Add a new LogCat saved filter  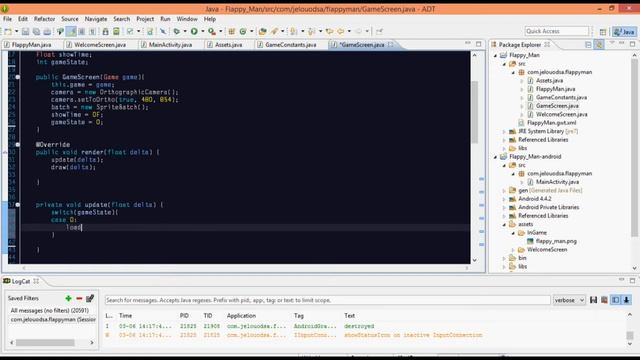tap(68, 298)
